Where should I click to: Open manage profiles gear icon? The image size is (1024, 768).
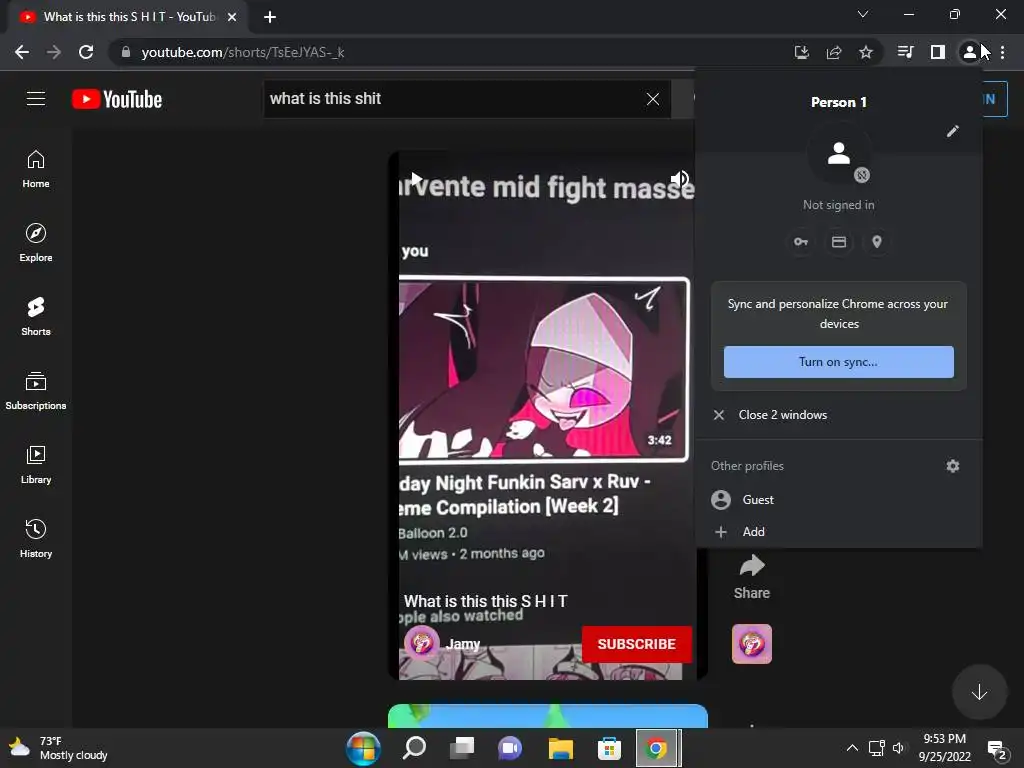coord(953,466)
